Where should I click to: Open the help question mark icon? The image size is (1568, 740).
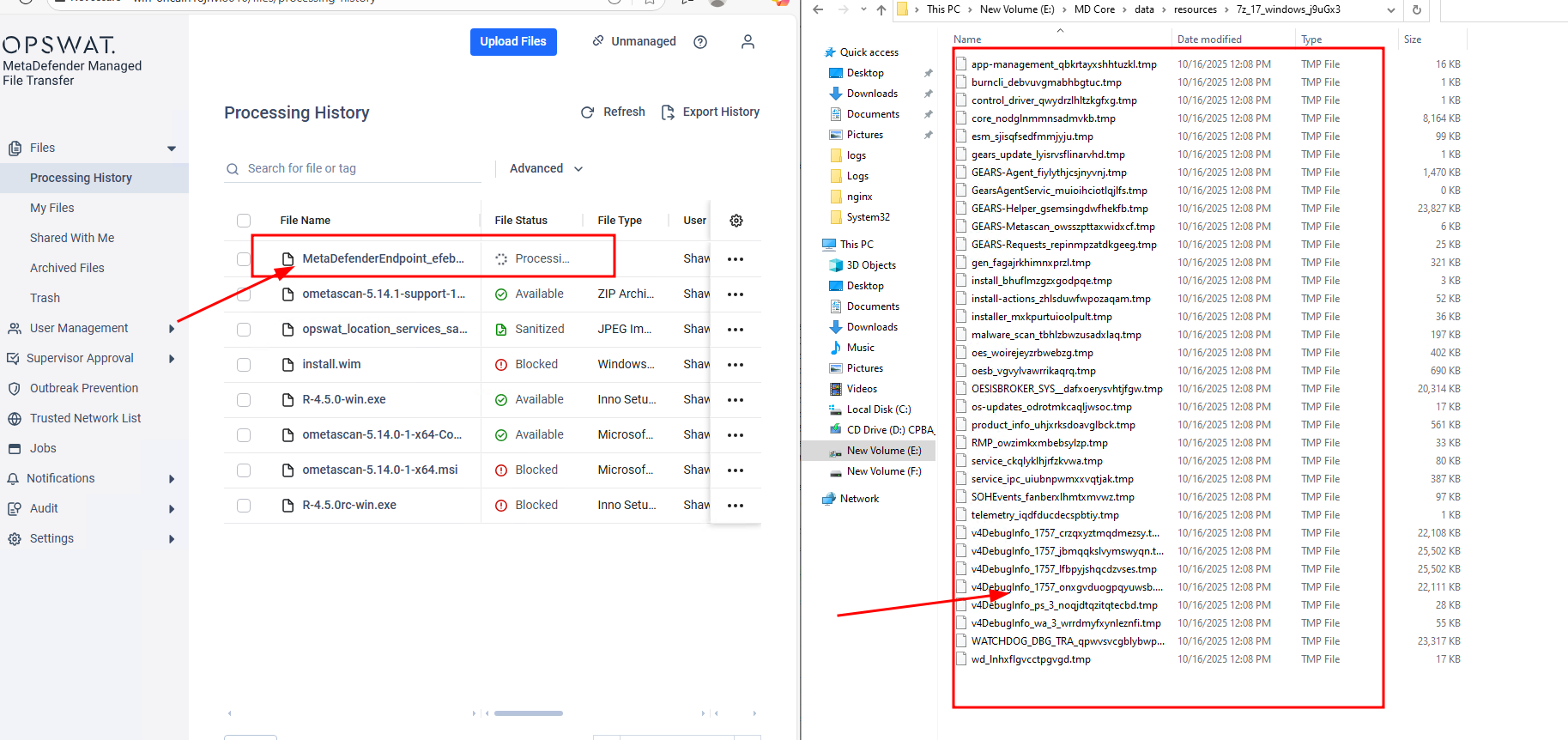point(700,42)
